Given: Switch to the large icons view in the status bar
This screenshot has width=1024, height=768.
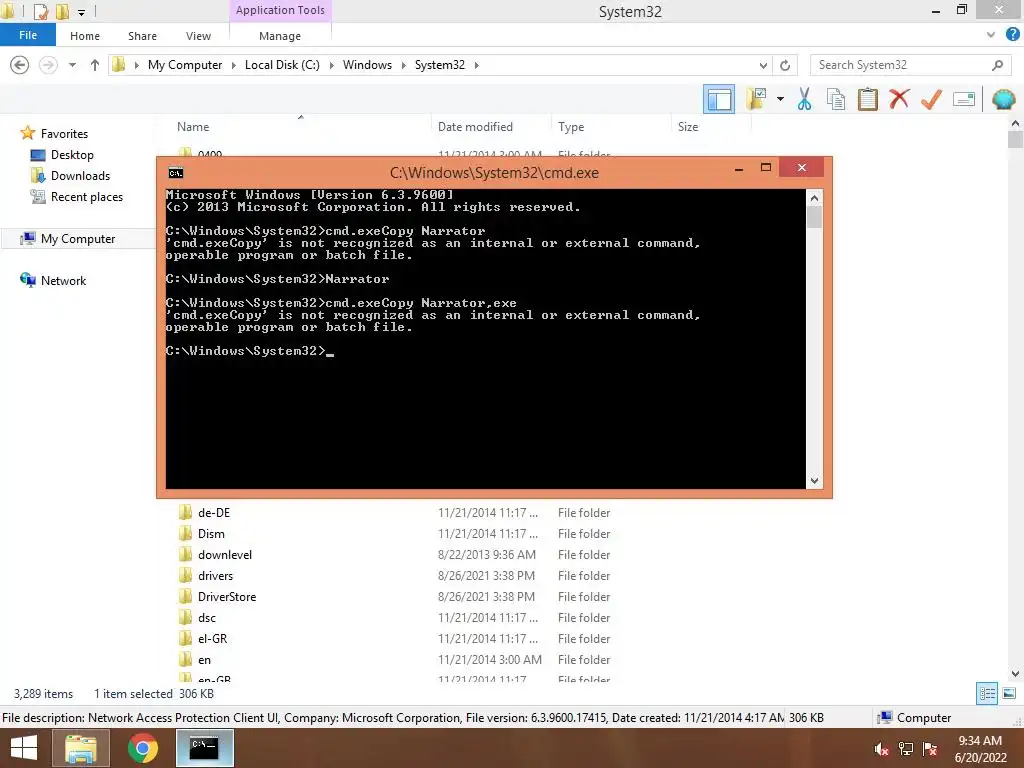Looking at the screenshot, I should (1009, 694).
